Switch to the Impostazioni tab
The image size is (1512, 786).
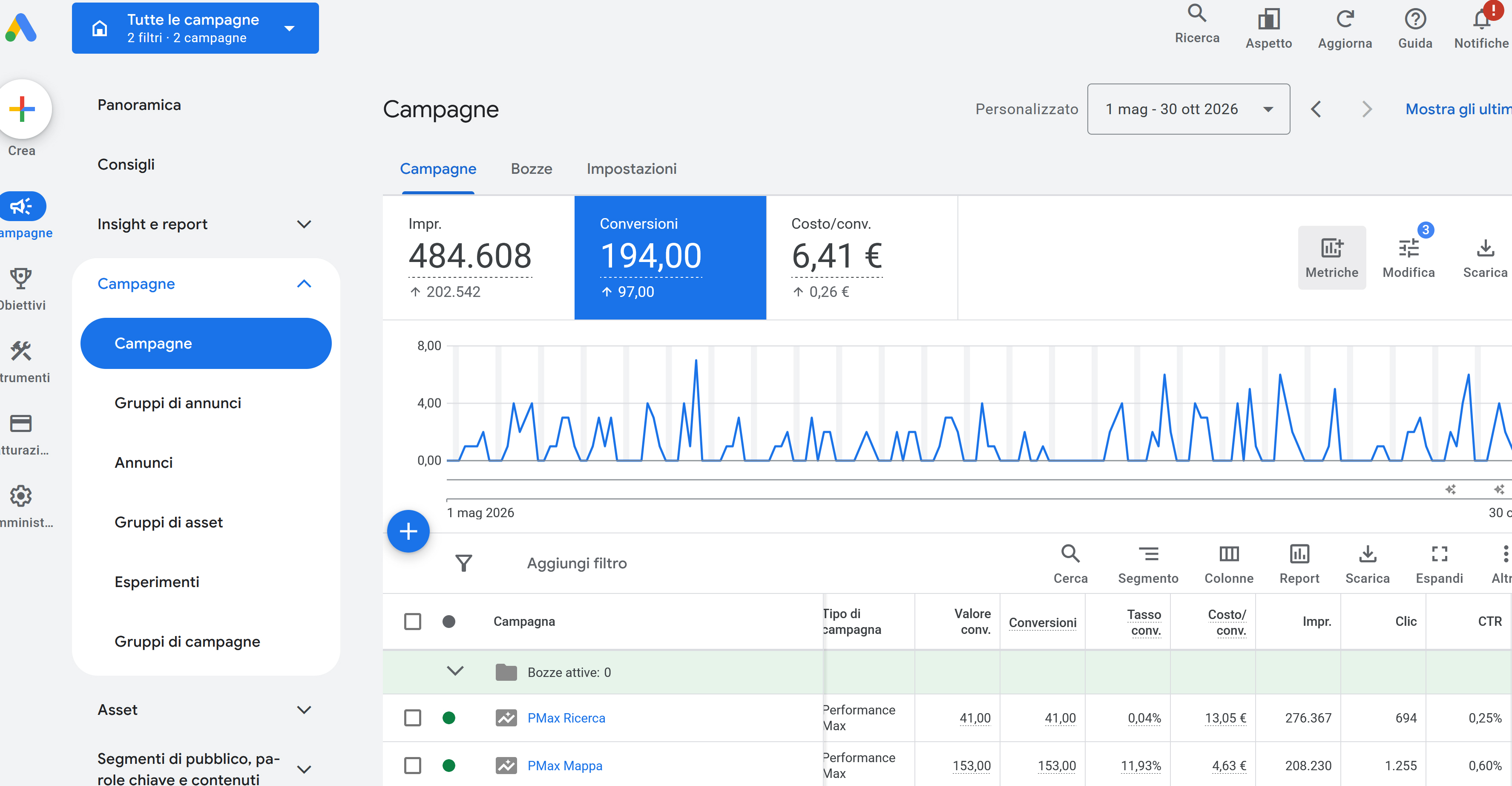pos(632,169)
